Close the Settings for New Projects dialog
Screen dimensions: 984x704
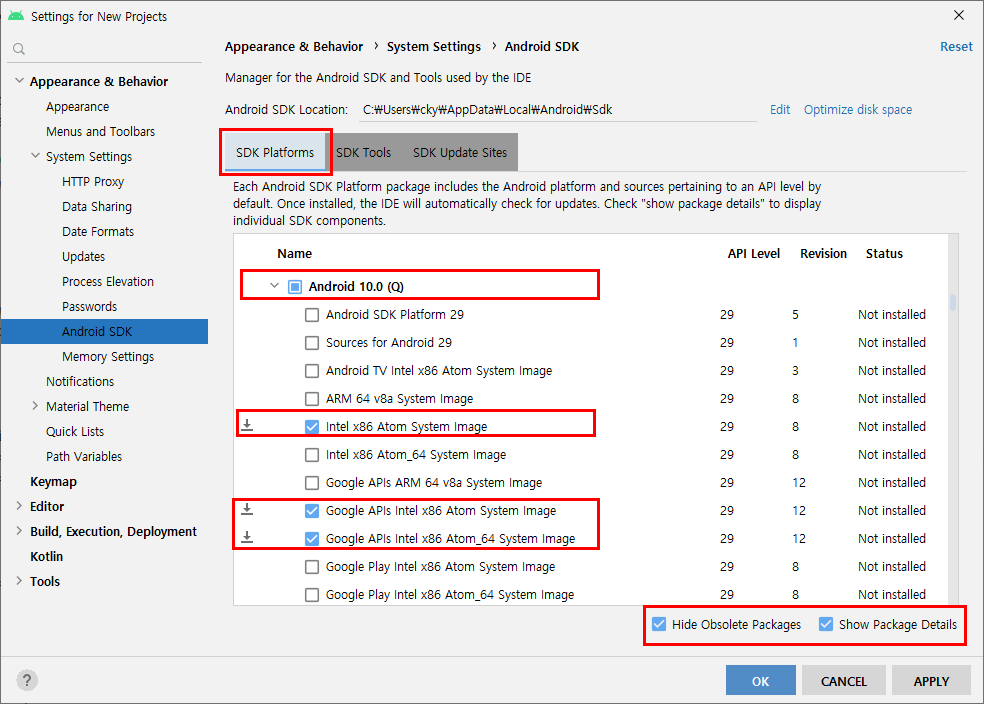(959, 16)
